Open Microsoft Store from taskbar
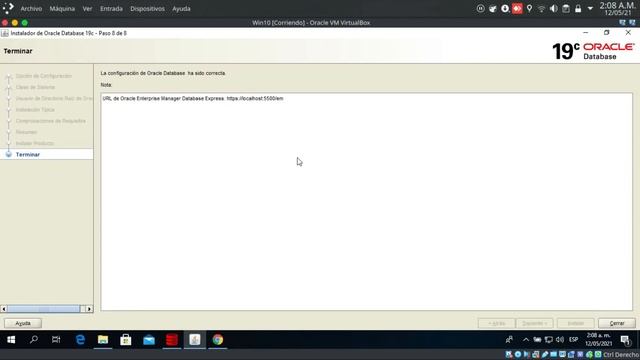Viewport: 640px width, 360px height. click(126, 340)
